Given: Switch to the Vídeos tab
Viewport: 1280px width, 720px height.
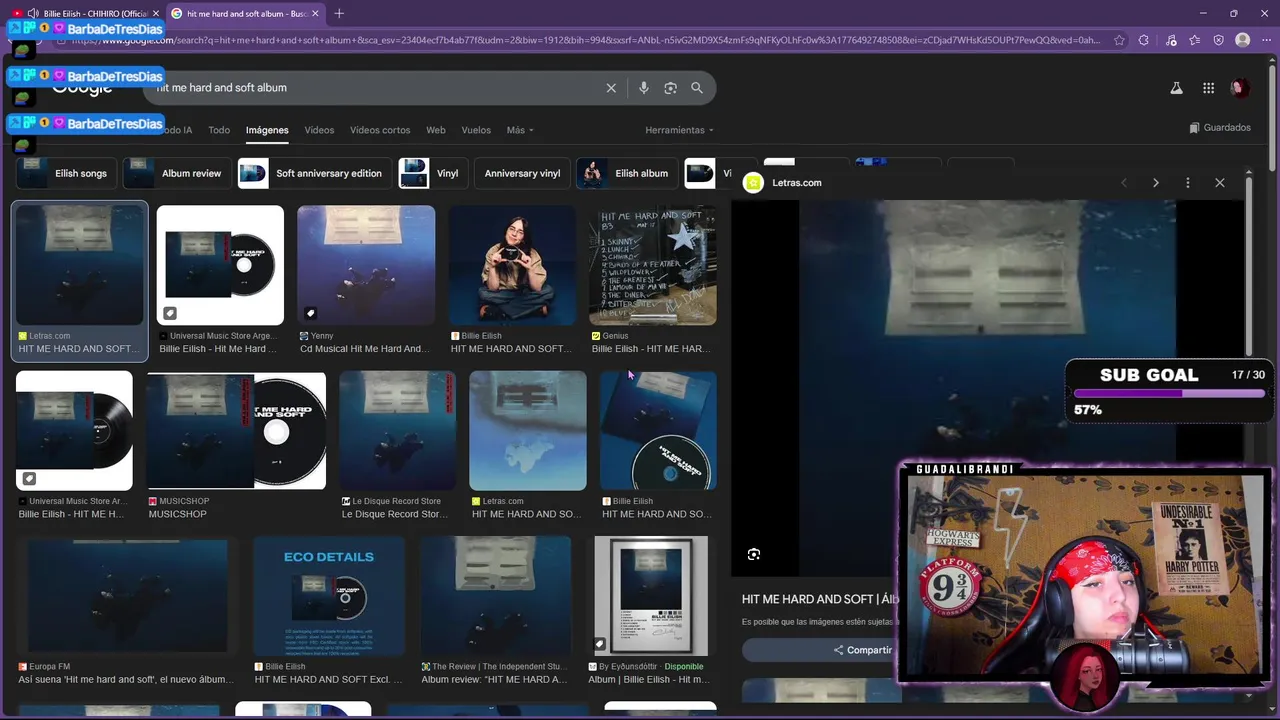Looking at the screenshot, I should click(x=319, y=130).
